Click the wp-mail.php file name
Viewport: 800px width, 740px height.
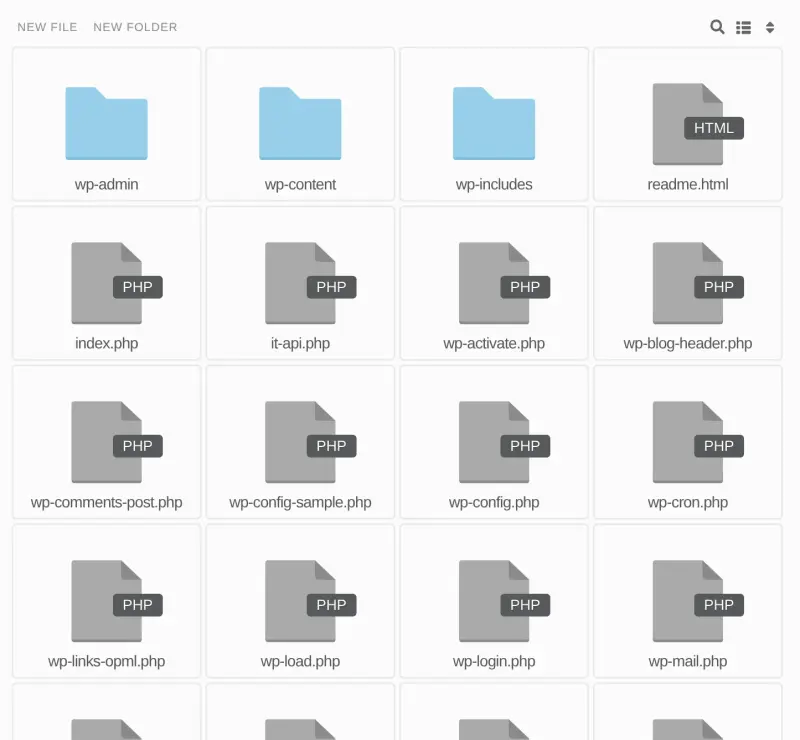(688, 661)
